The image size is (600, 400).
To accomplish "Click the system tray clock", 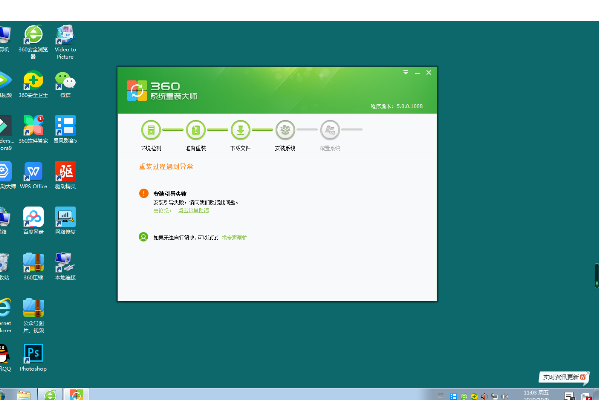I will click(x=520, y=394).
